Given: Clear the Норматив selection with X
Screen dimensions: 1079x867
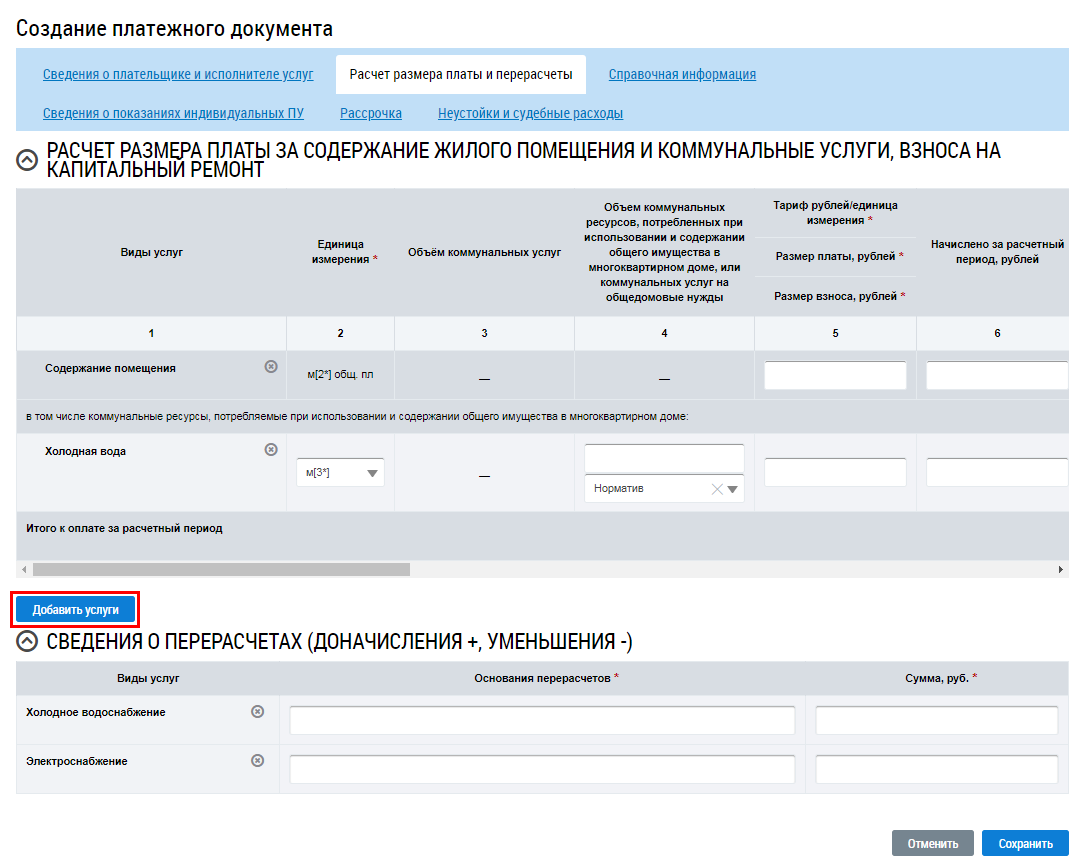Looking at the screenshot, I should point(716,489).
